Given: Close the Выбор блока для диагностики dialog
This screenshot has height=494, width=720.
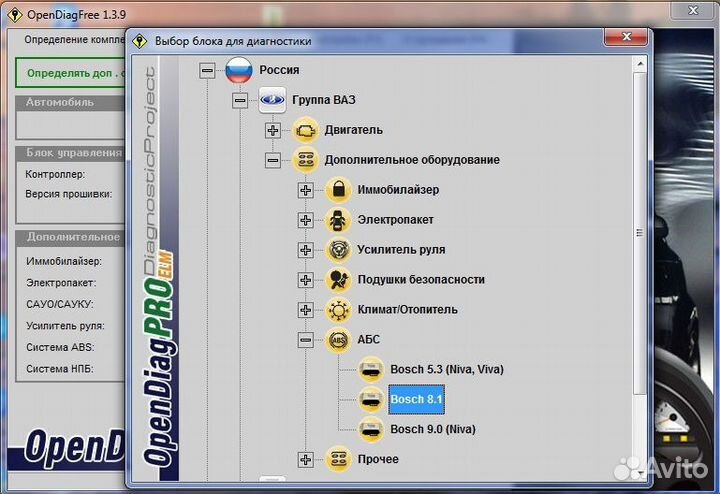Looking at the screenshot, I should tap(626, 37).
